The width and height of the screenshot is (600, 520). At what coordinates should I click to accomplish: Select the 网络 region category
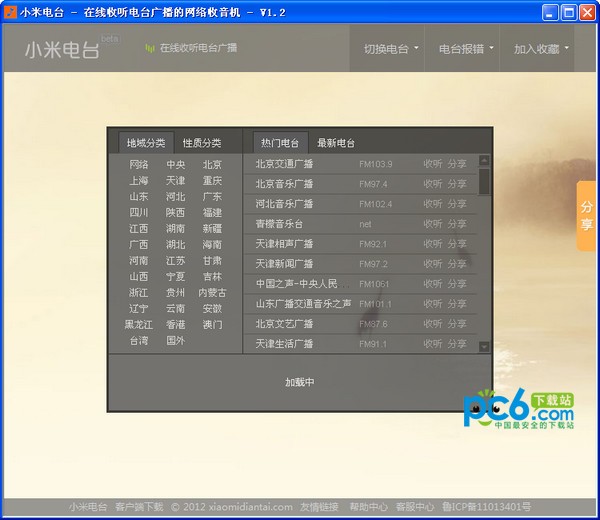139,165
